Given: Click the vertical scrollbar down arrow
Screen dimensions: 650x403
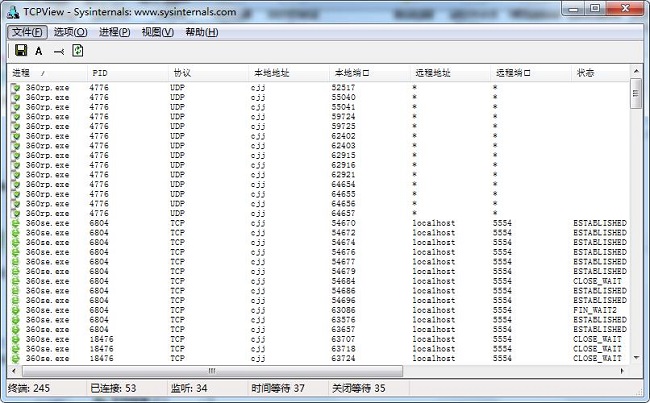Looking at the screenshot, I should tap(636, 356).
